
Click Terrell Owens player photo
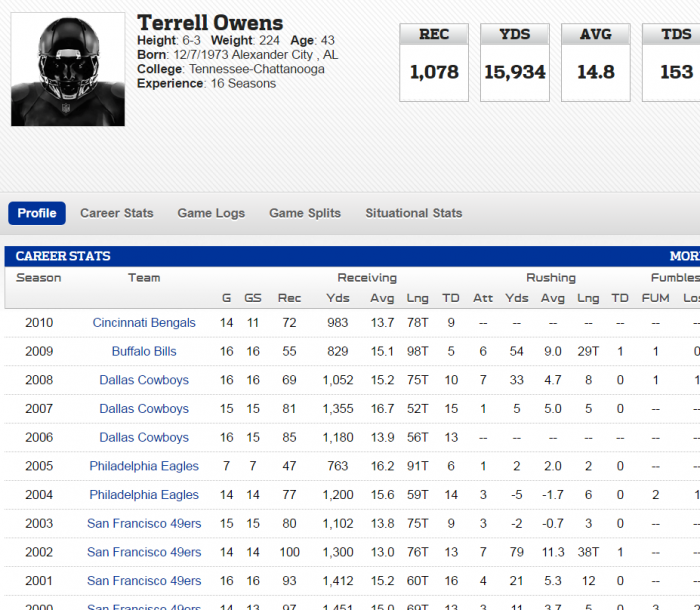(x=68, y=69)
